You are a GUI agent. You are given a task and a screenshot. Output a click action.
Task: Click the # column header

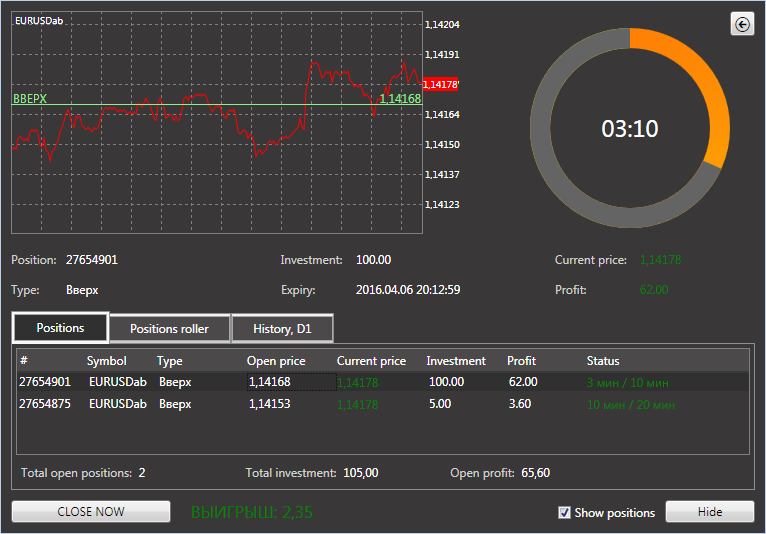(x=24, y=361)
